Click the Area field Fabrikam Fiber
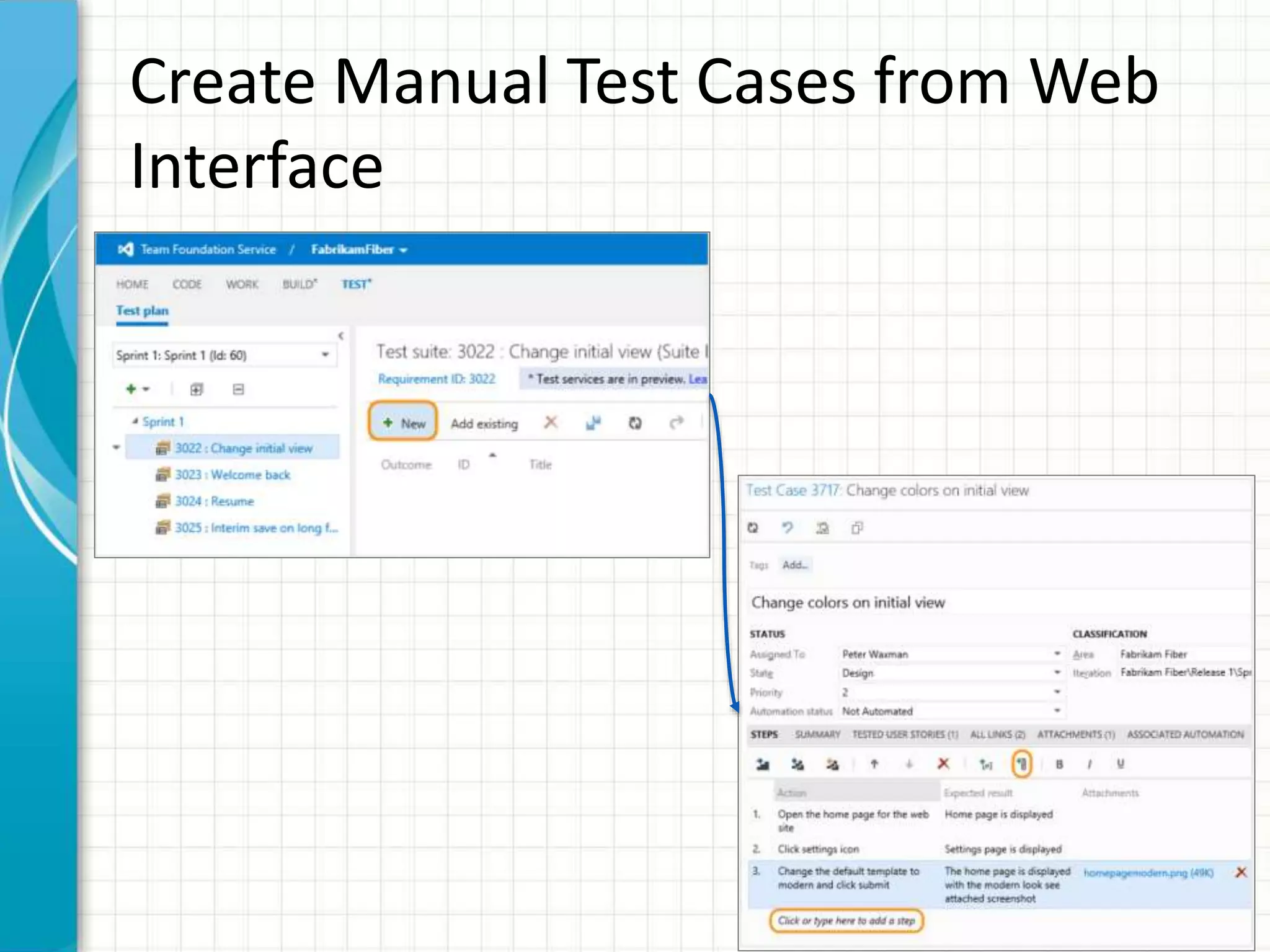1270x952 pixels. (x=1185, y=654)
